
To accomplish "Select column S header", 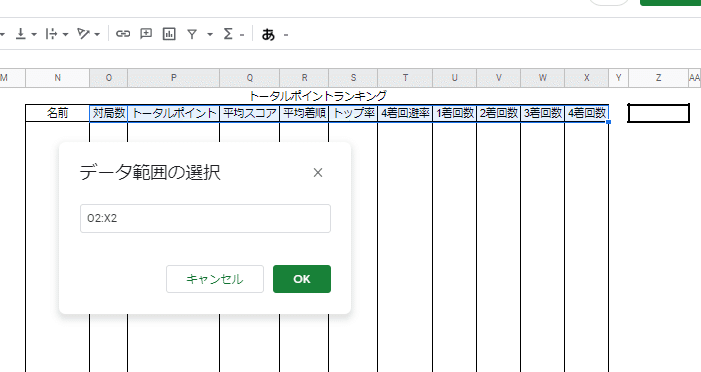I will tap(353, 78).
